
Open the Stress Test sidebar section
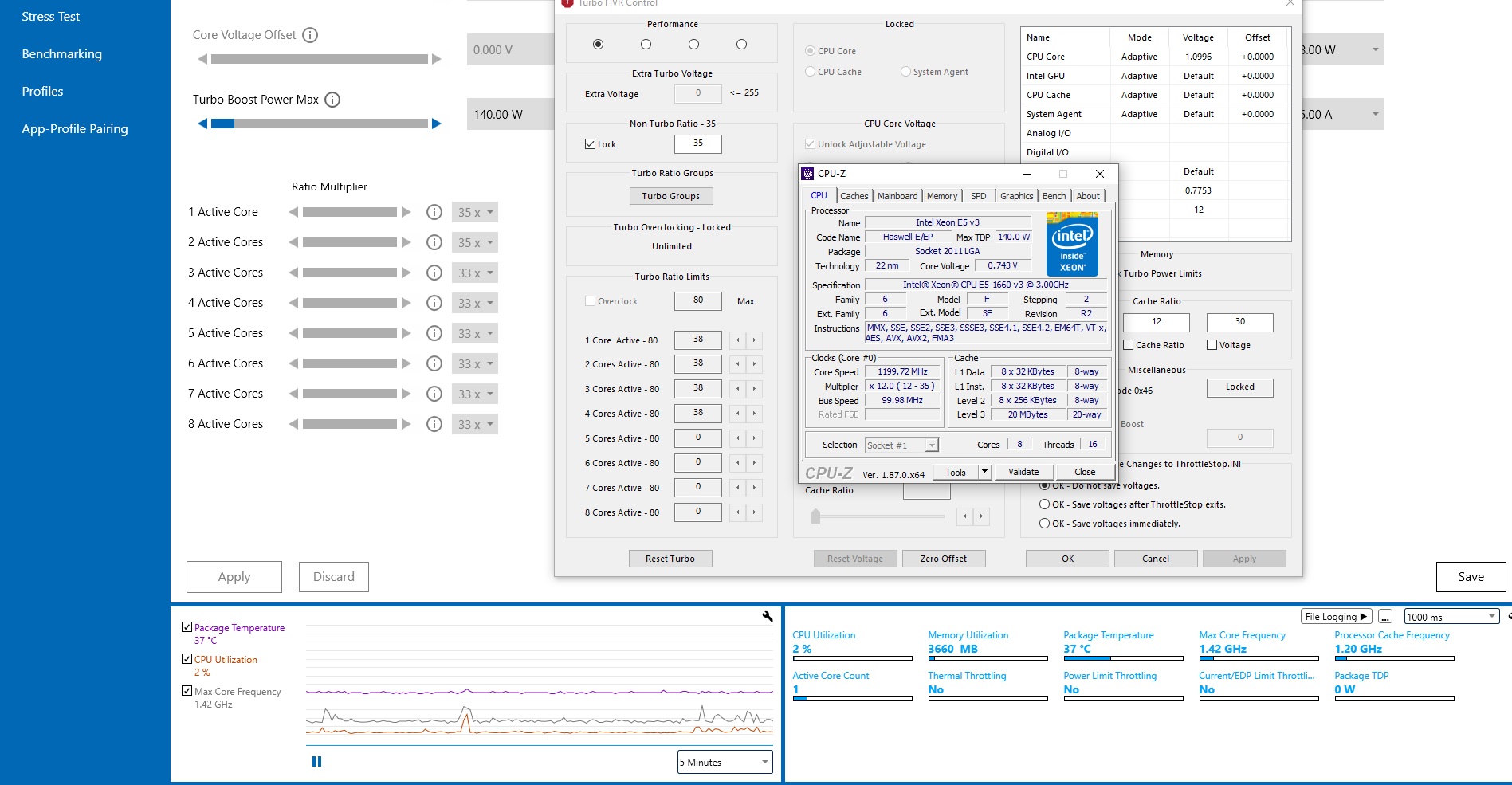click(x=51, y=17)
